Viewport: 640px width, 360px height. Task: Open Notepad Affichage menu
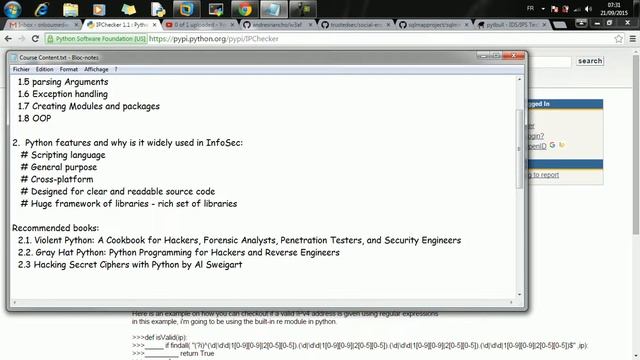(x=96, y=69)
